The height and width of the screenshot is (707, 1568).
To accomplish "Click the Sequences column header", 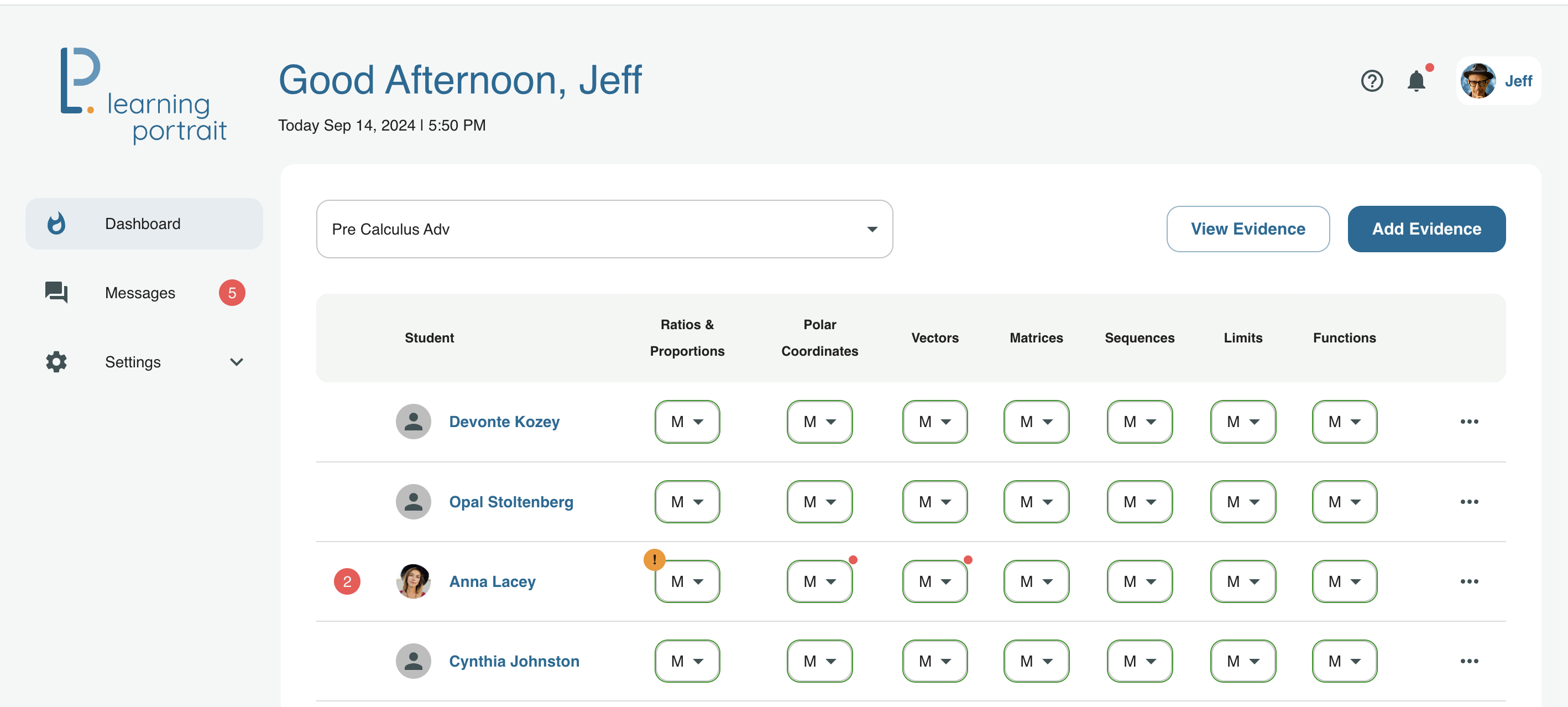I will pyautogui.click(x=1140, y=338).
